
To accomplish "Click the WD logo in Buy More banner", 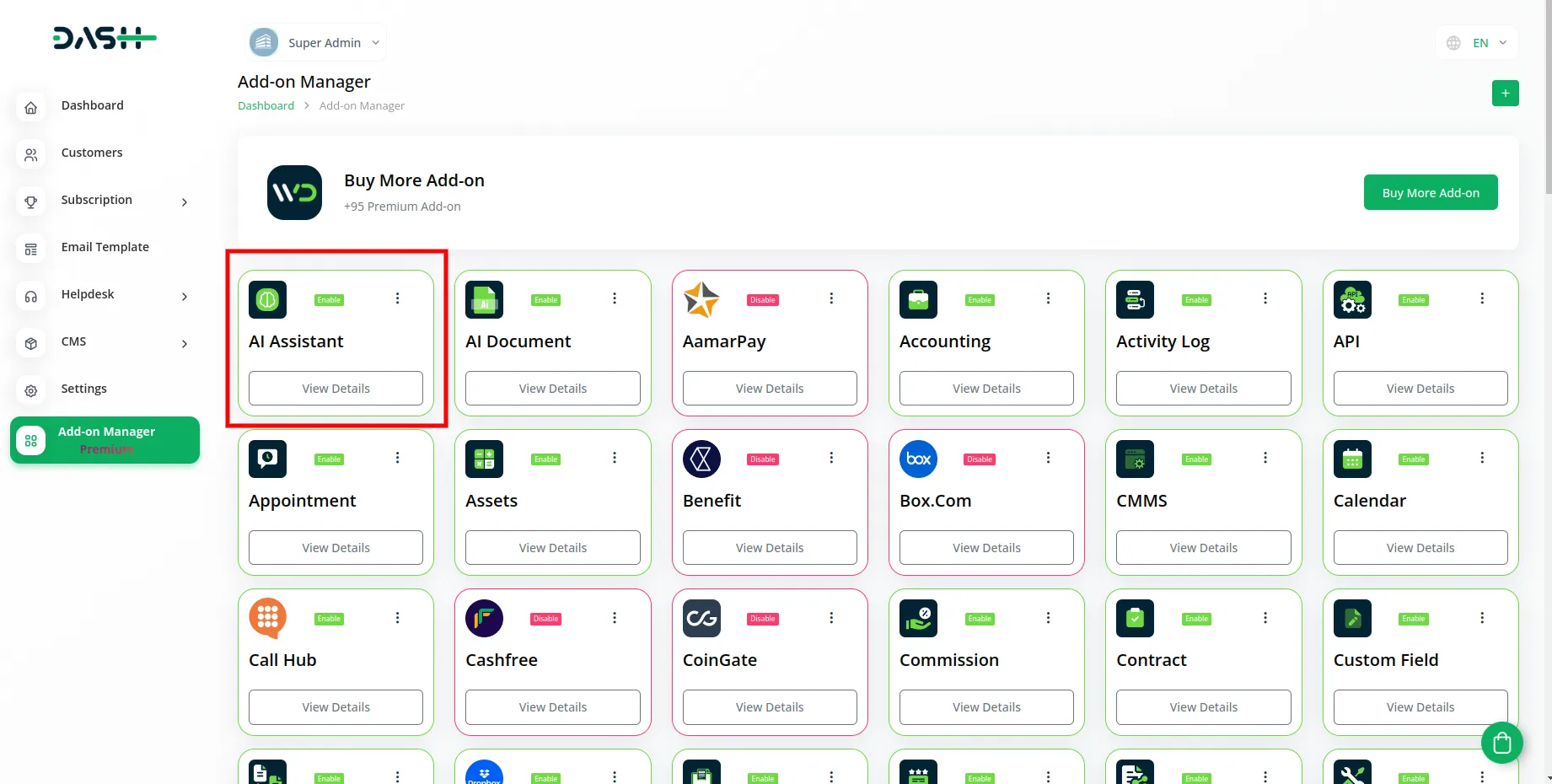I will point(294,193).
